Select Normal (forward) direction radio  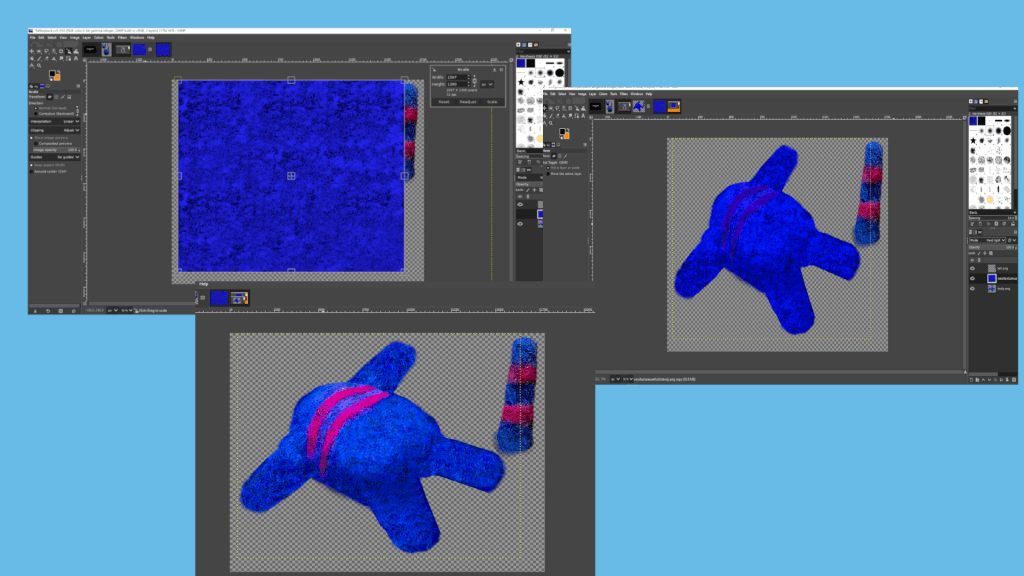pyautogui.click(x=36, y=108)
